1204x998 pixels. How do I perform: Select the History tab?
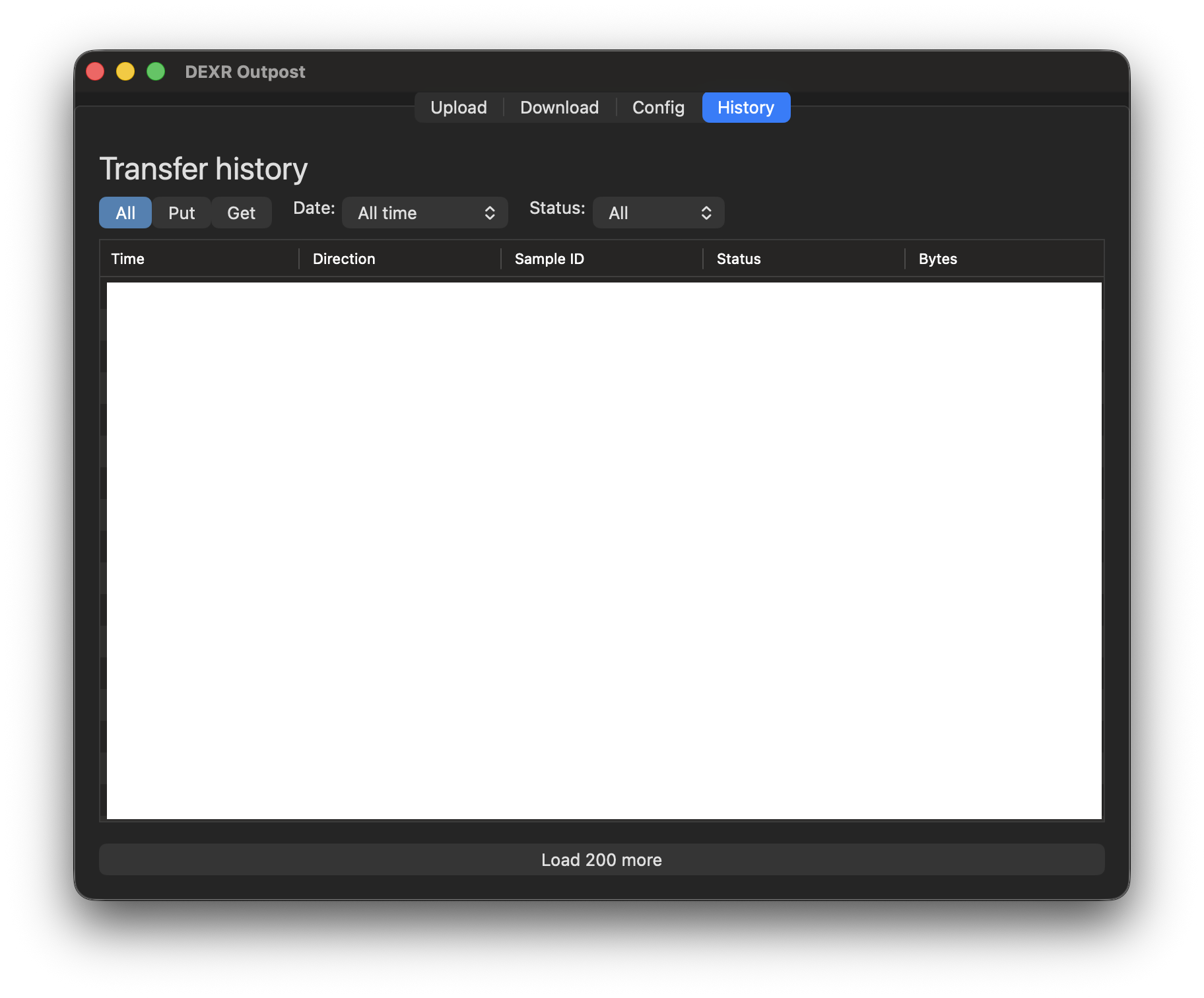pos(746,108)
